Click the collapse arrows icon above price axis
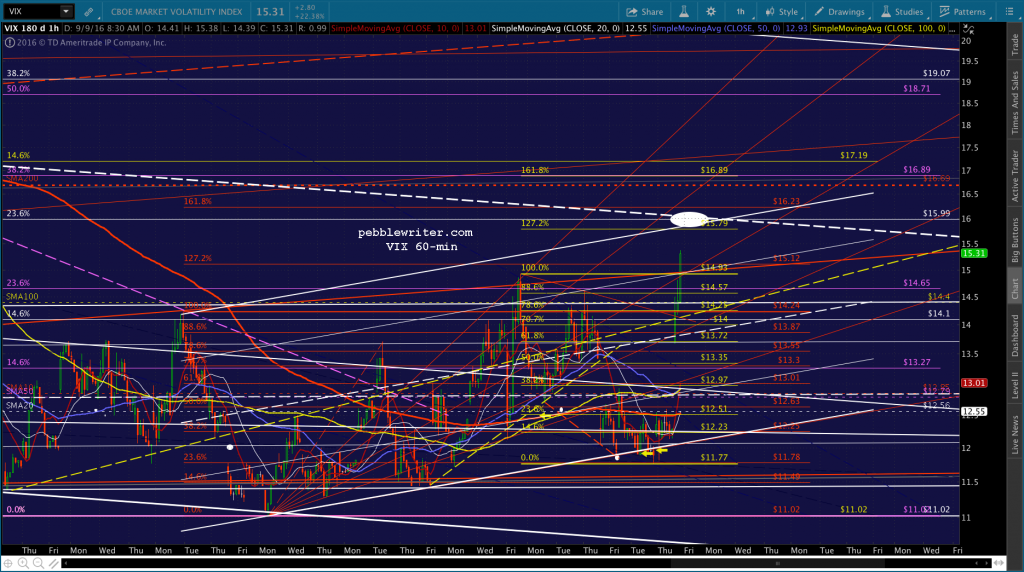This screenshot has width=1024, height=572. click(968, 30)
